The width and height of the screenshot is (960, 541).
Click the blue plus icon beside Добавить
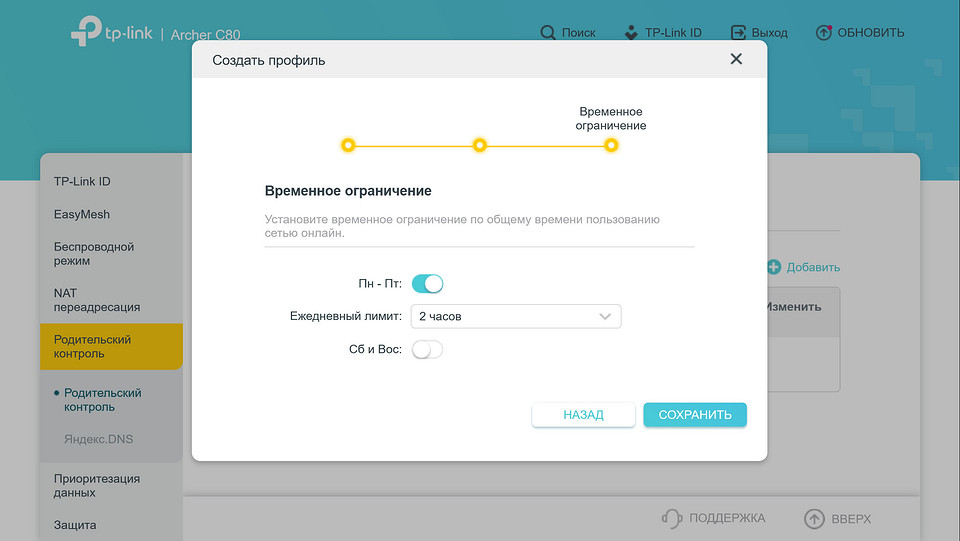point(774,267)
